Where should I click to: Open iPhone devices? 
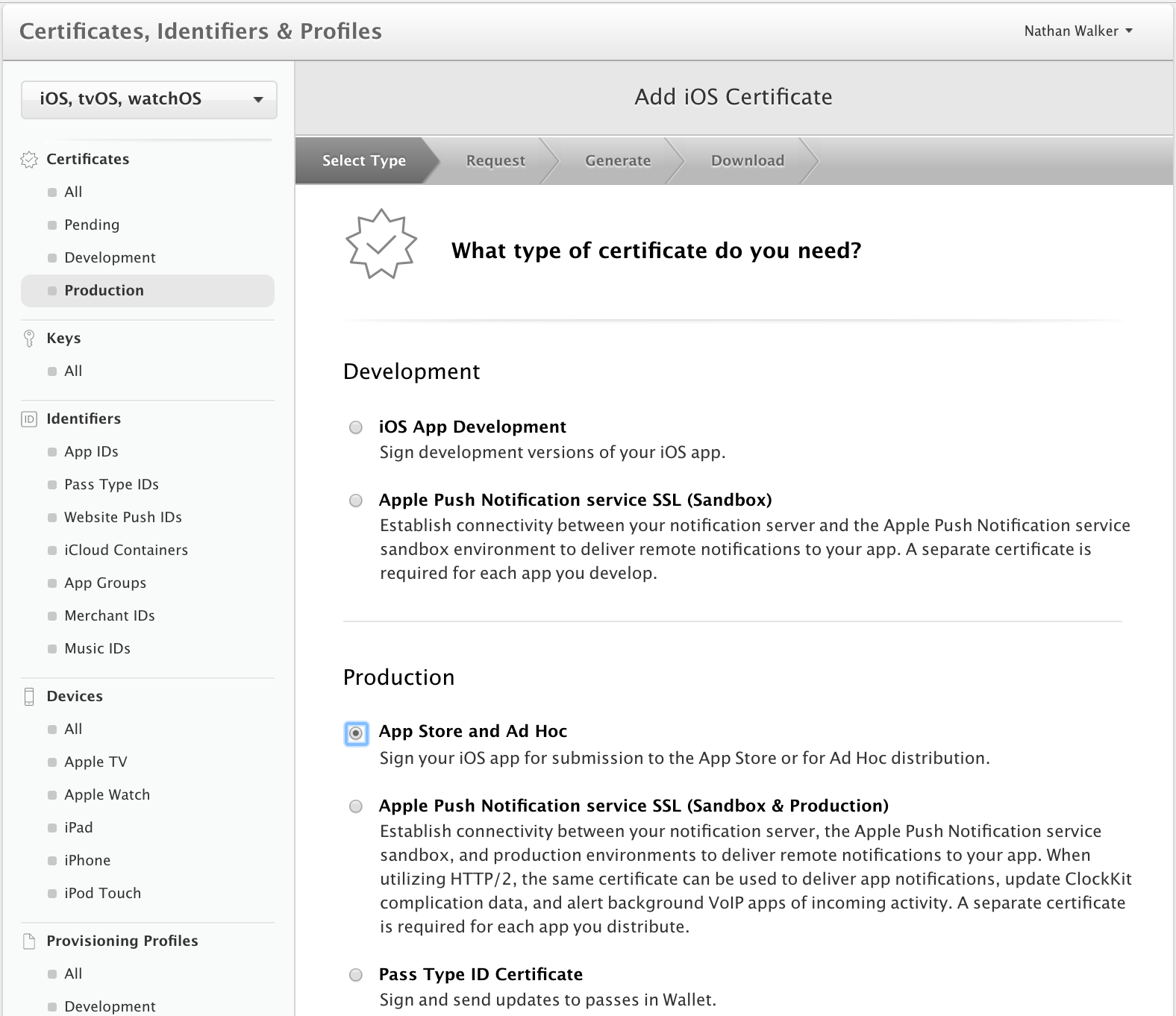87,861
